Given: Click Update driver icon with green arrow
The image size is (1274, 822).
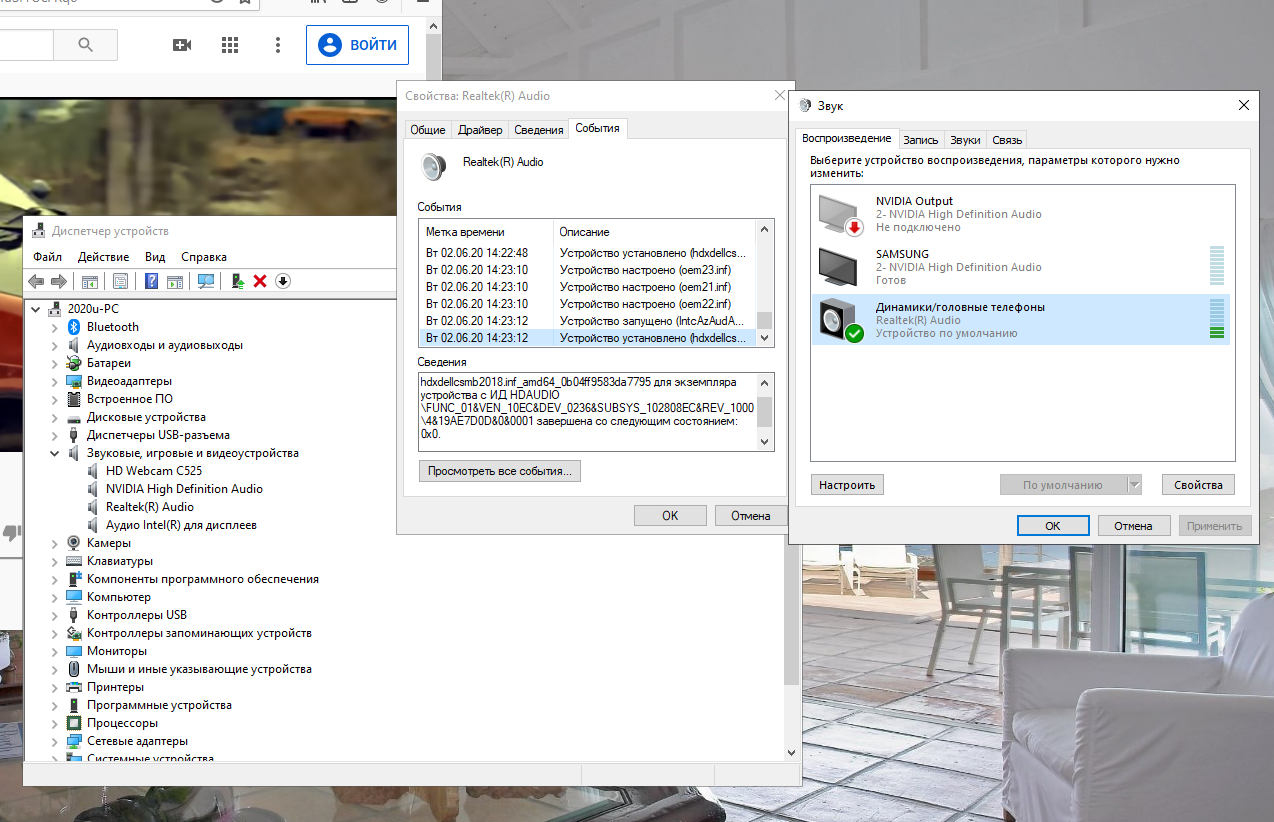Looking at the screenshot, I should [238, 281].
